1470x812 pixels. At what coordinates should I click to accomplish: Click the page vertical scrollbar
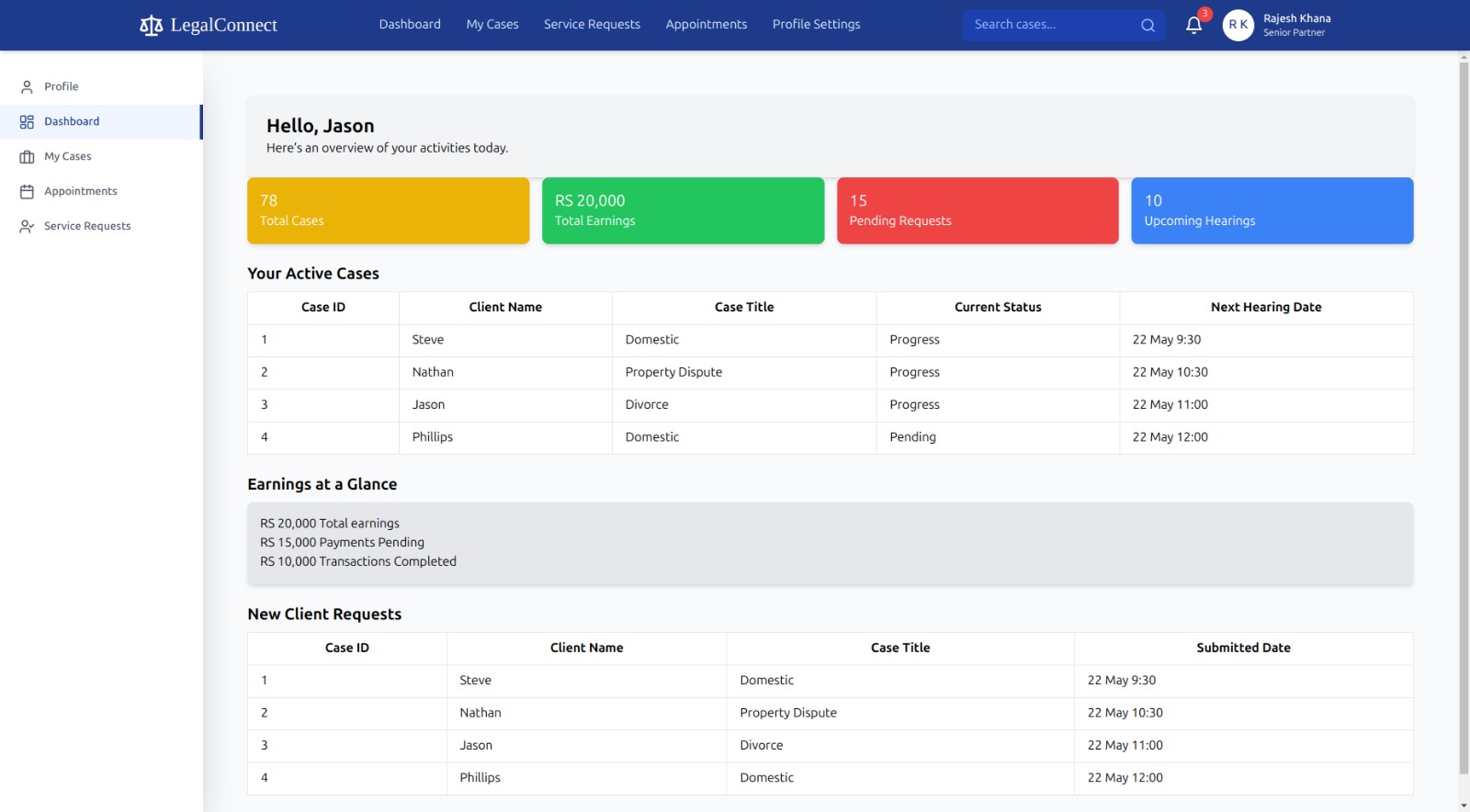[1464, 418]
